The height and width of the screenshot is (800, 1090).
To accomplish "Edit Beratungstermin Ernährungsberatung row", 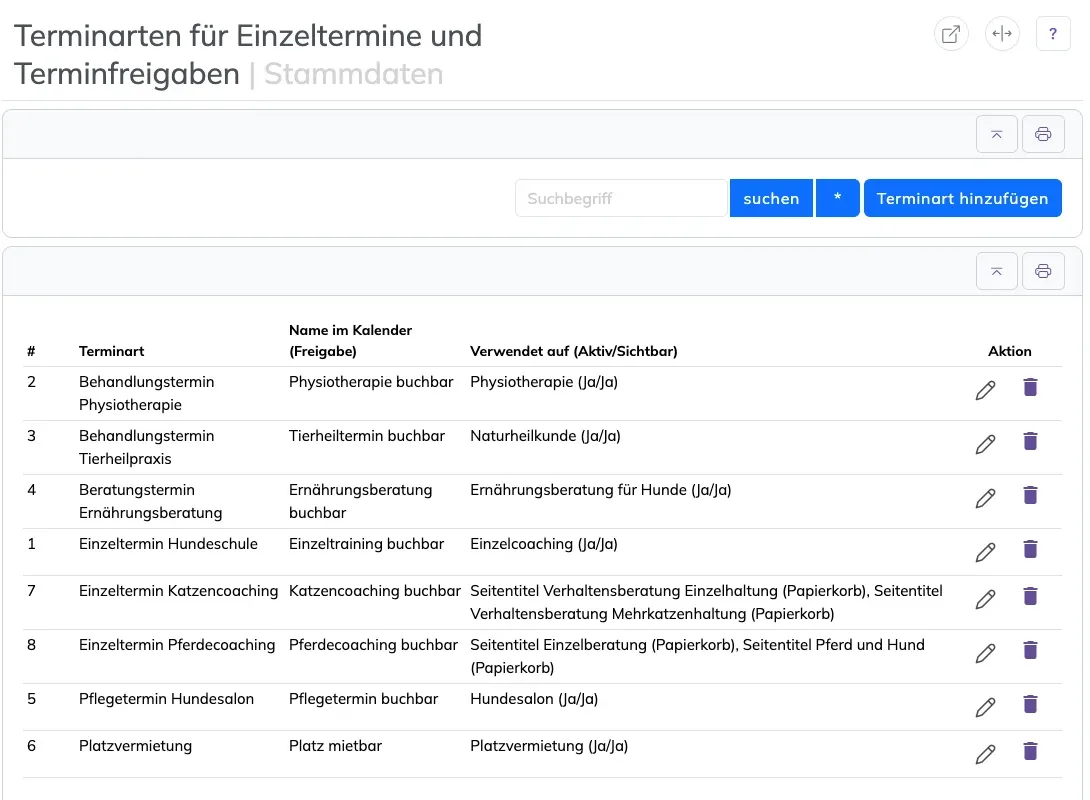I will coord(985,499).
